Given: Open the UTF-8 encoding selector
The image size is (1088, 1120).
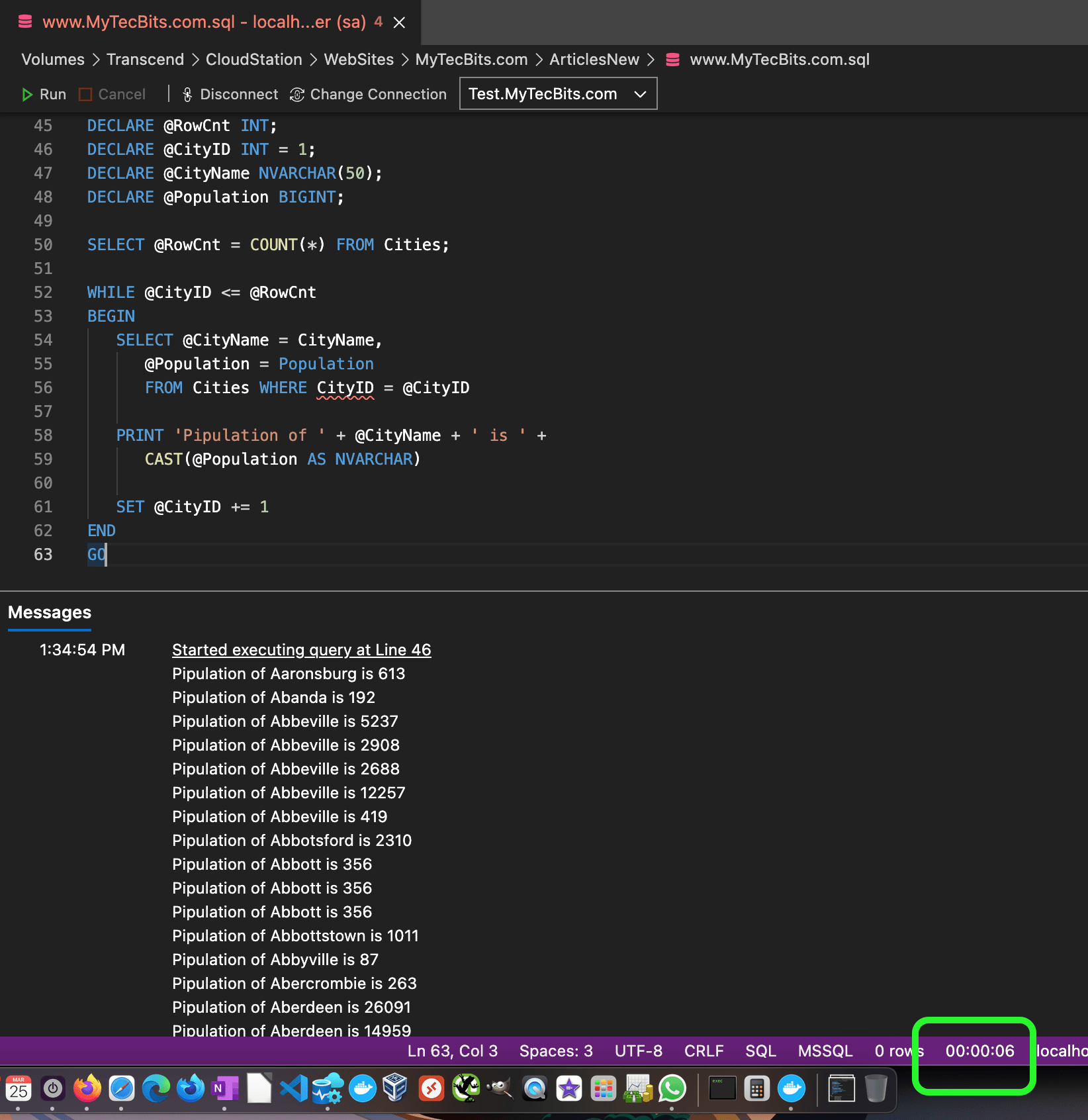Looking at the screenshot, I should tap(638, 1050).
